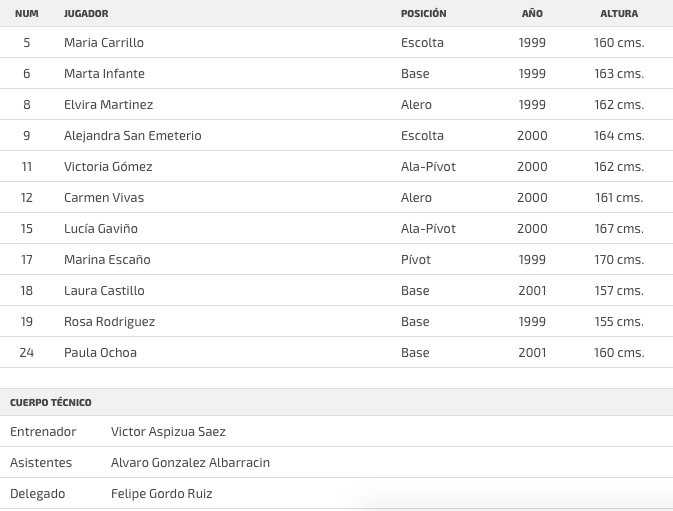Click the POSICIÓN column header
The height and width of the screenshot is (511, 673).
423,14
